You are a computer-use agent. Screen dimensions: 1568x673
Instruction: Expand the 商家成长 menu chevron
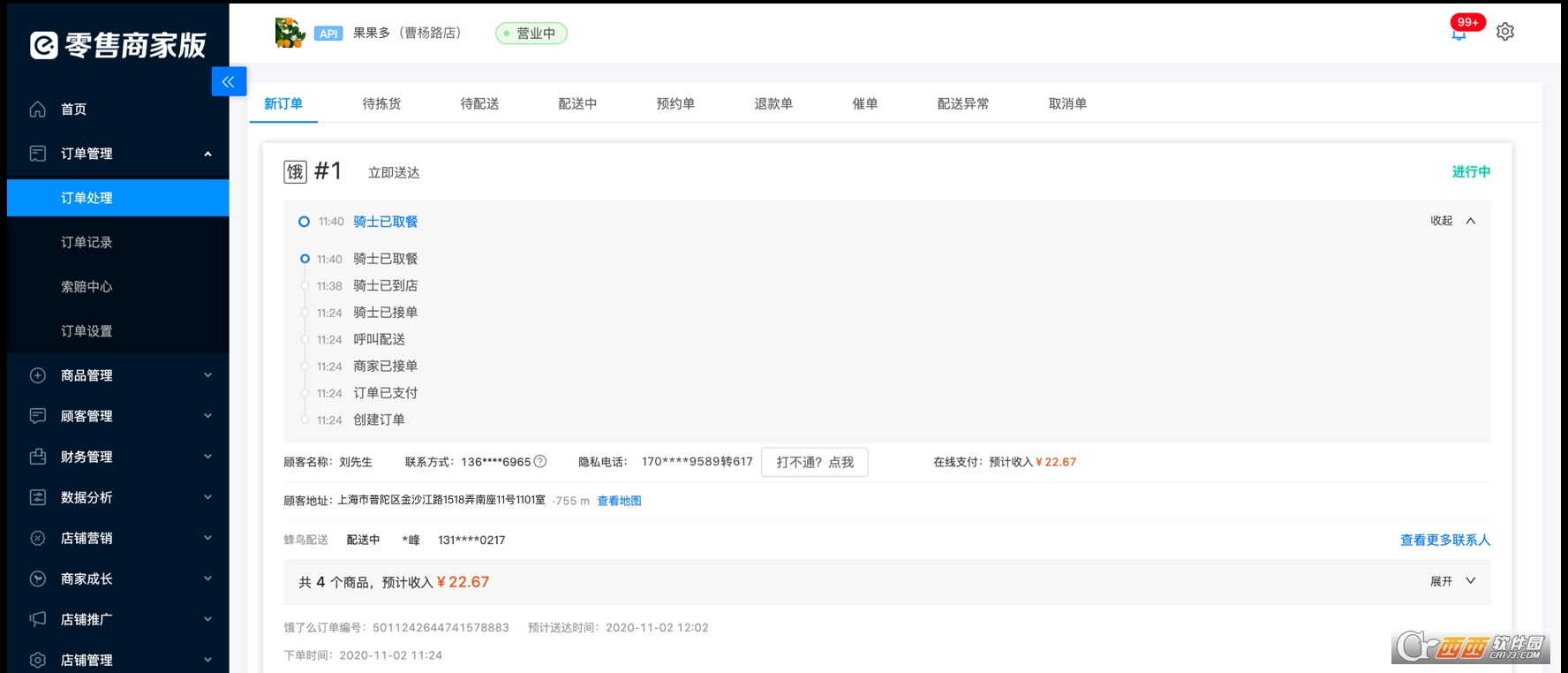click(208, 578)
